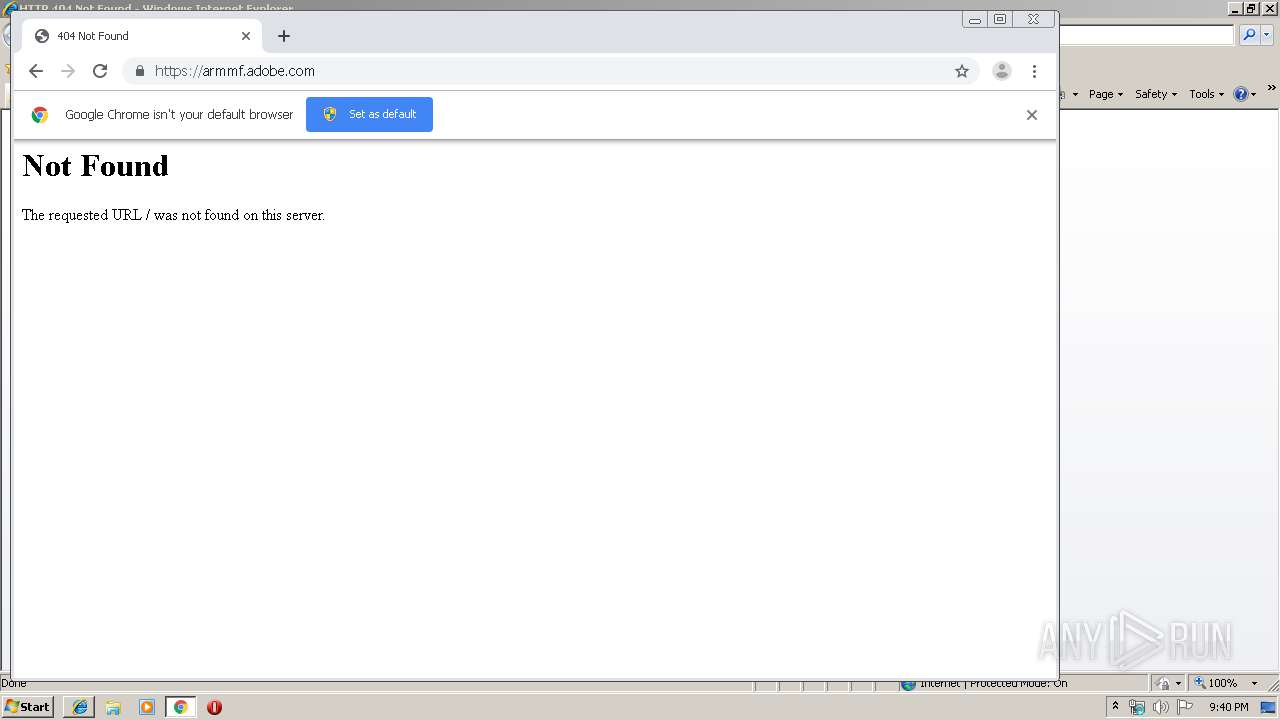Viewport: 1280px width, 720px height.
Task: Click the Chrome taskbar button
Action: click(180, 707)
